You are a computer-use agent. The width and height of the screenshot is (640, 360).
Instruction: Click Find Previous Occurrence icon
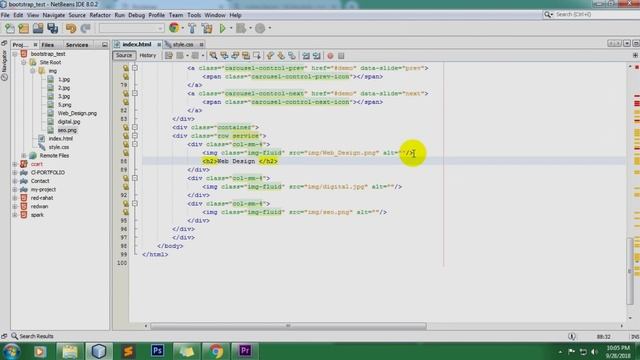pyautogui.click(x=224, y=56)
